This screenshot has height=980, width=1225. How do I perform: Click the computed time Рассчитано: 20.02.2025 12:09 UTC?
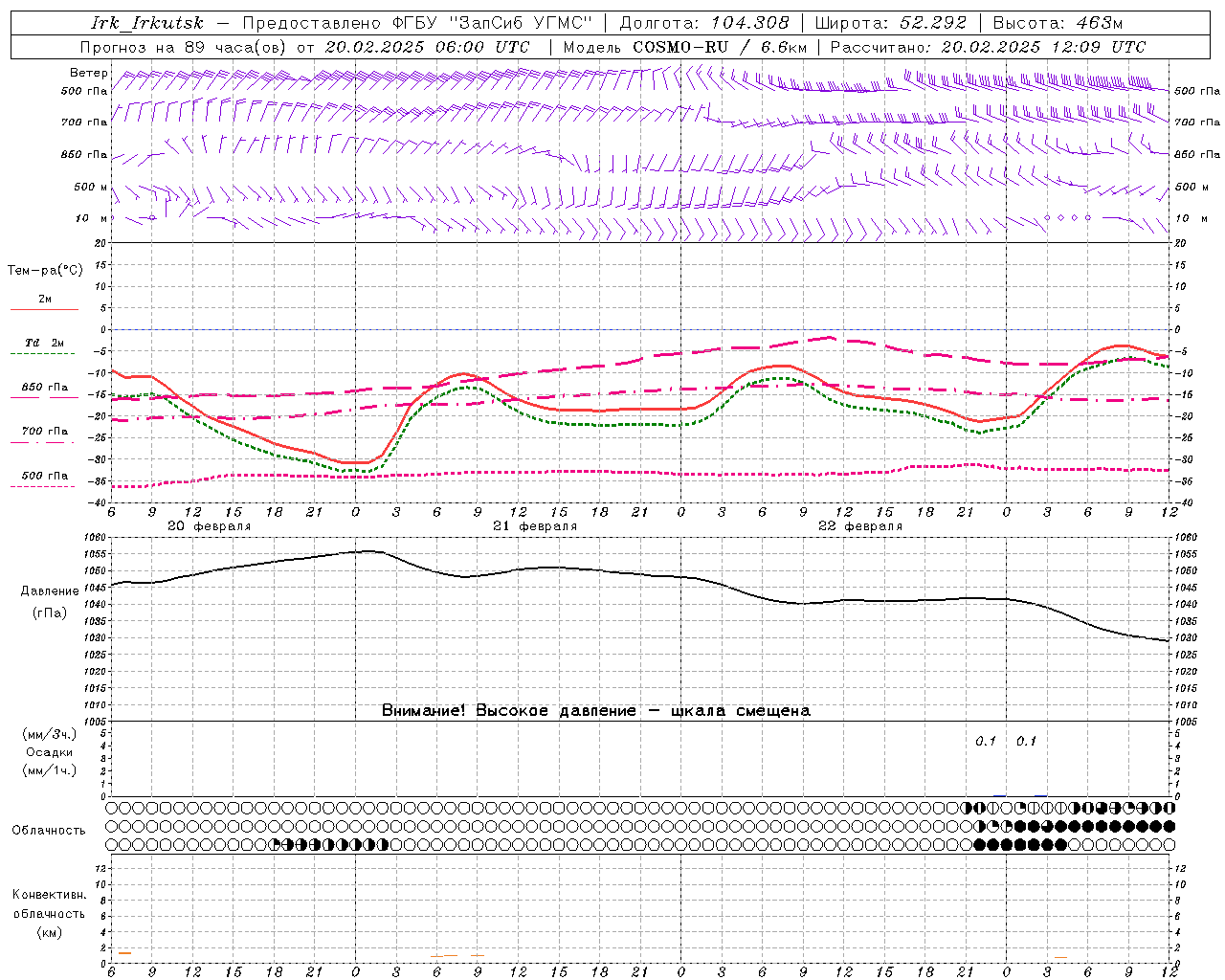[988, 47]
